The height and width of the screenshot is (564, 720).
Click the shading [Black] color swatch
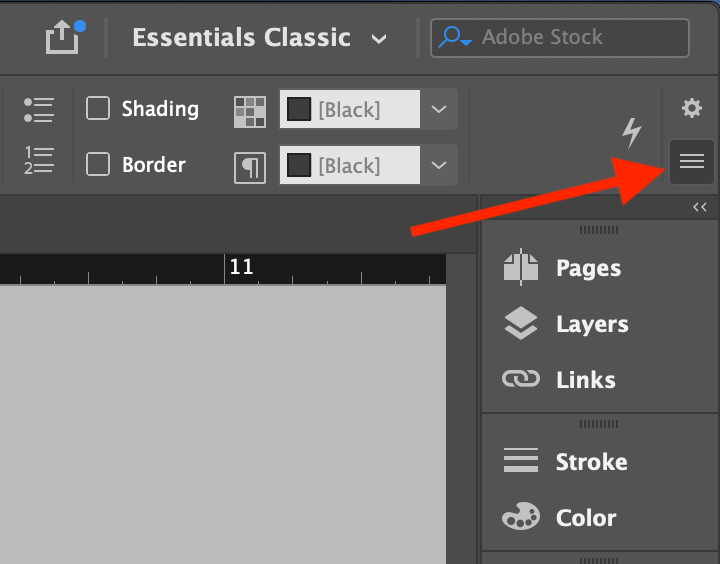pyautogui.click(x=349, y=109)
